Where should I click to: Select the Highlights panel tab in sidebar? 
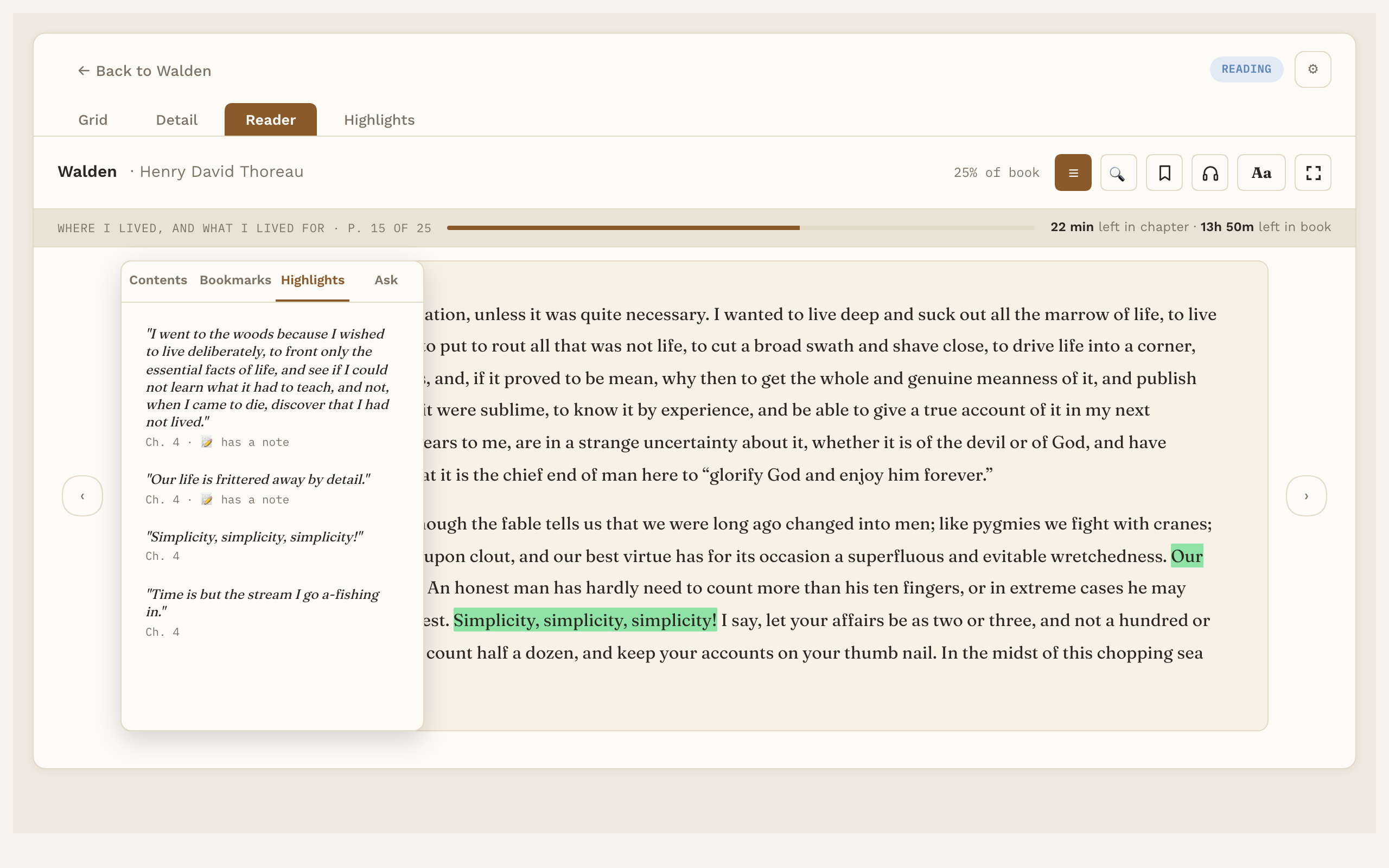click(x=313, y=280)
